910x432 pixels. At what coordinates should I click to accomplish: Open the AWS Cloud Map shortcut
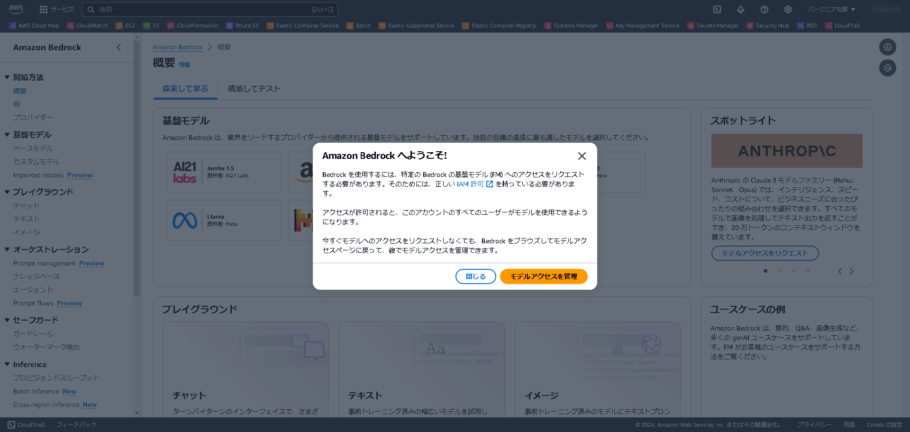(34, 26)
